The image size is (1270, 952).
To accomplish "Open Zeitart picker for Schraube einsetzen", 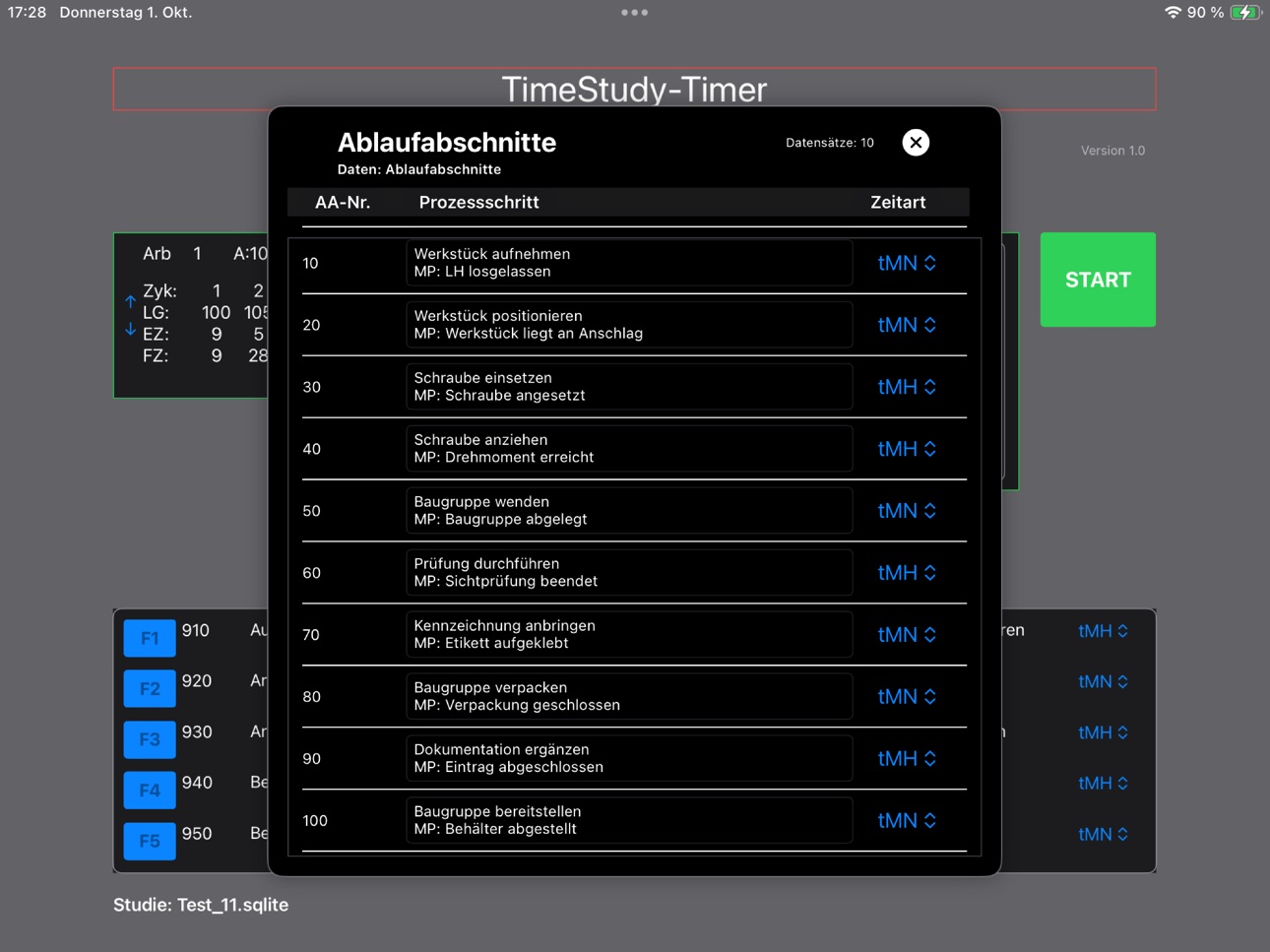I will click(x=907, y=387).
